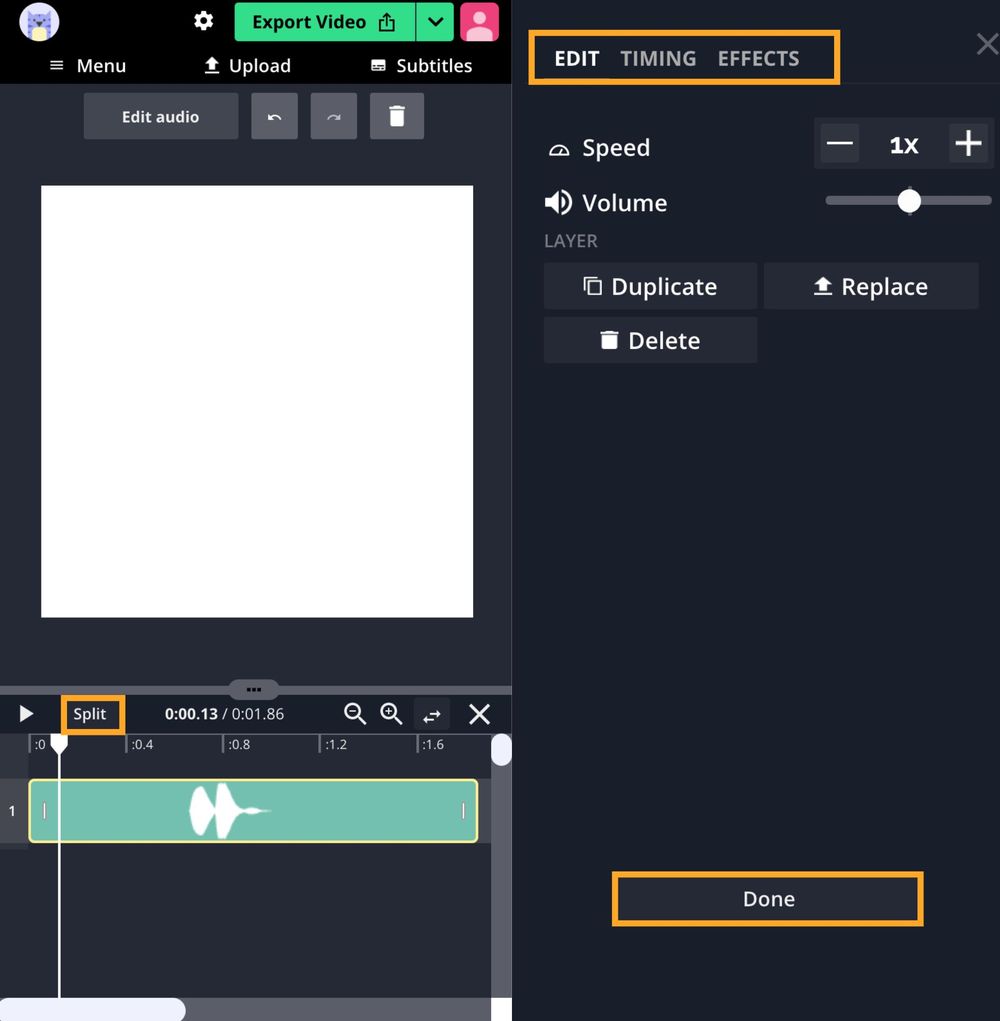
Task: Switch to the EFFECTS tab
Action: click(x=758, y=58)
